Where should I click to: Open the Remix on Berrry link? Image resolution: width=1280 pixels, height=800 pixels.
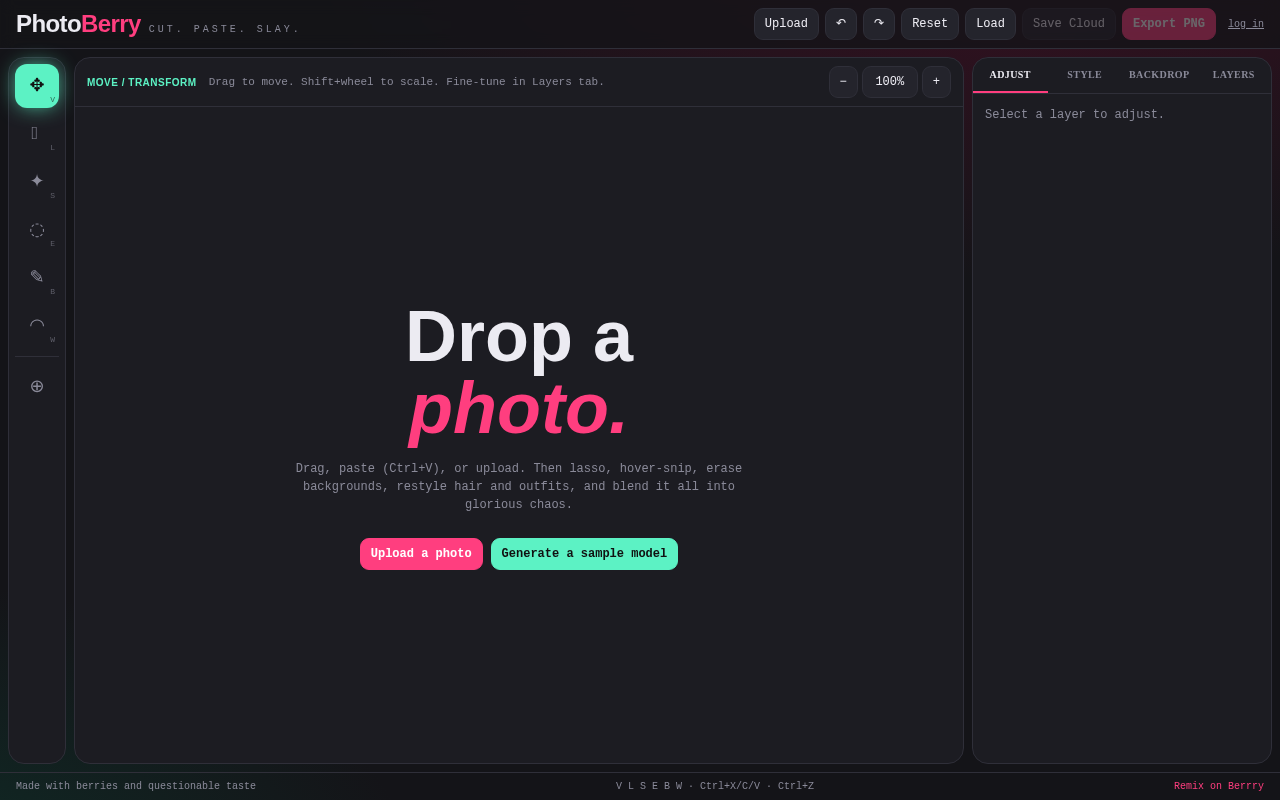(x=1219, y=787)
